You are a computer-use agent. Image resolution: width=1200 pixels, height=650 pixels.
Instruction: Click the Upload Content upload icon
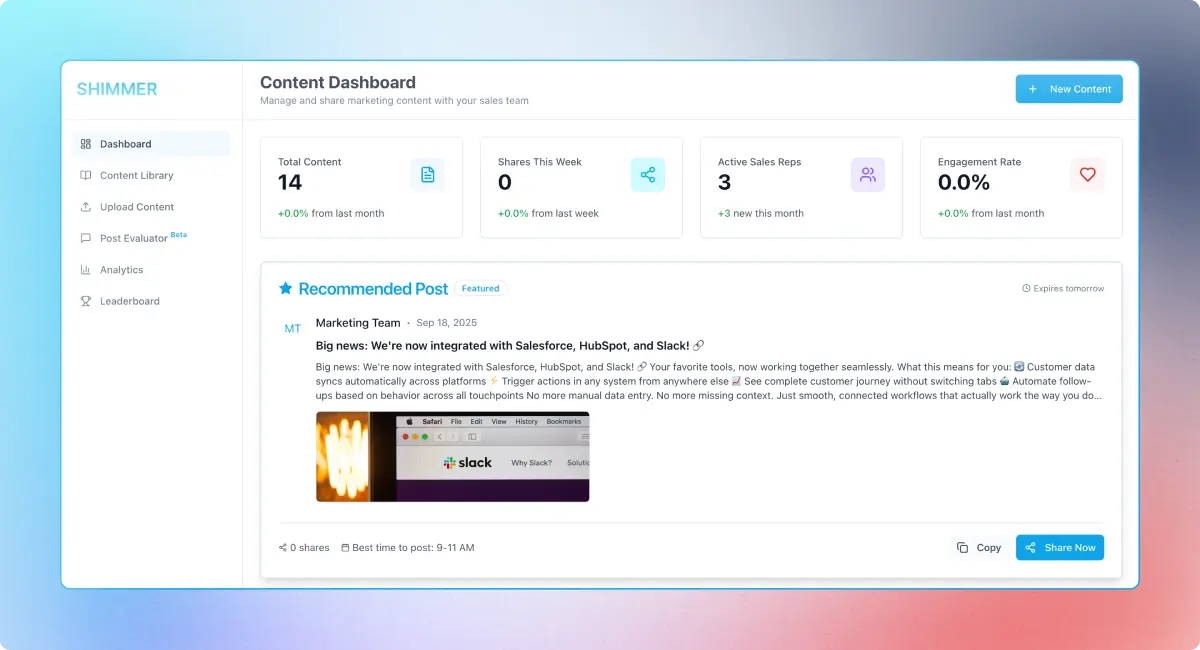[x=86, y=206]
